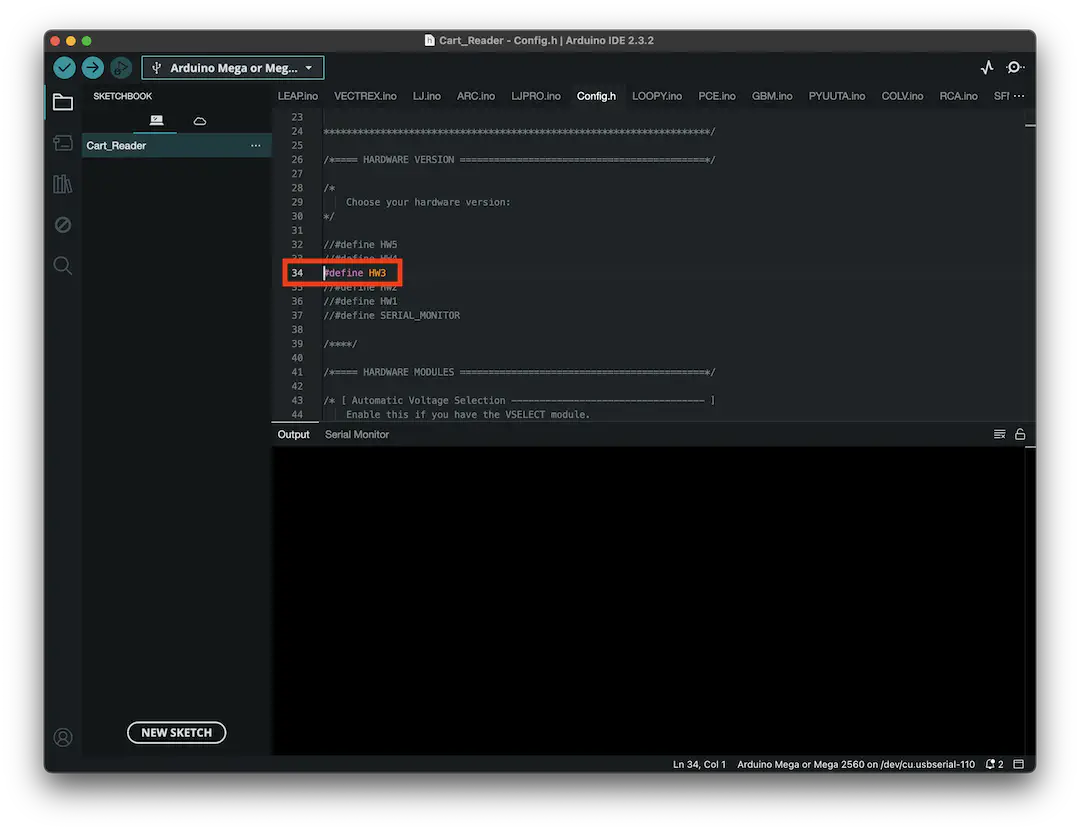
Task: Open the Boards Manager sidebar icon
Action: [x=63, y=143]
